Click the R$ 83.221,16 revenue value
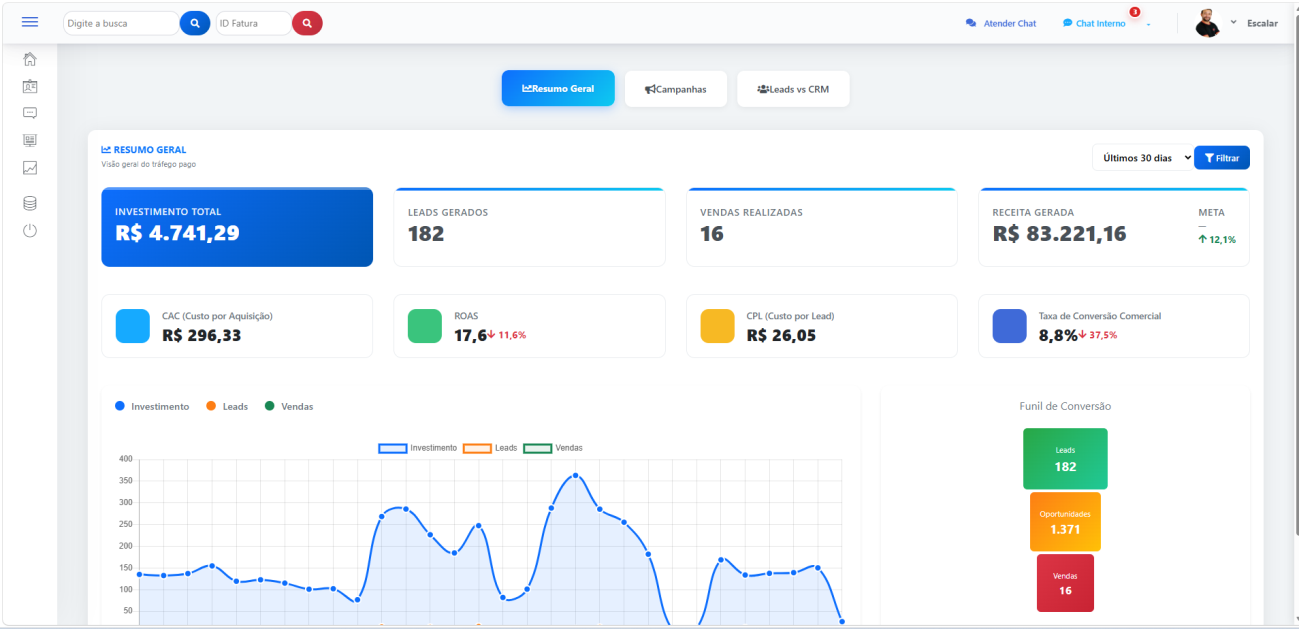The width and height of the screenshot is (1299, 629). (1059, 234)
